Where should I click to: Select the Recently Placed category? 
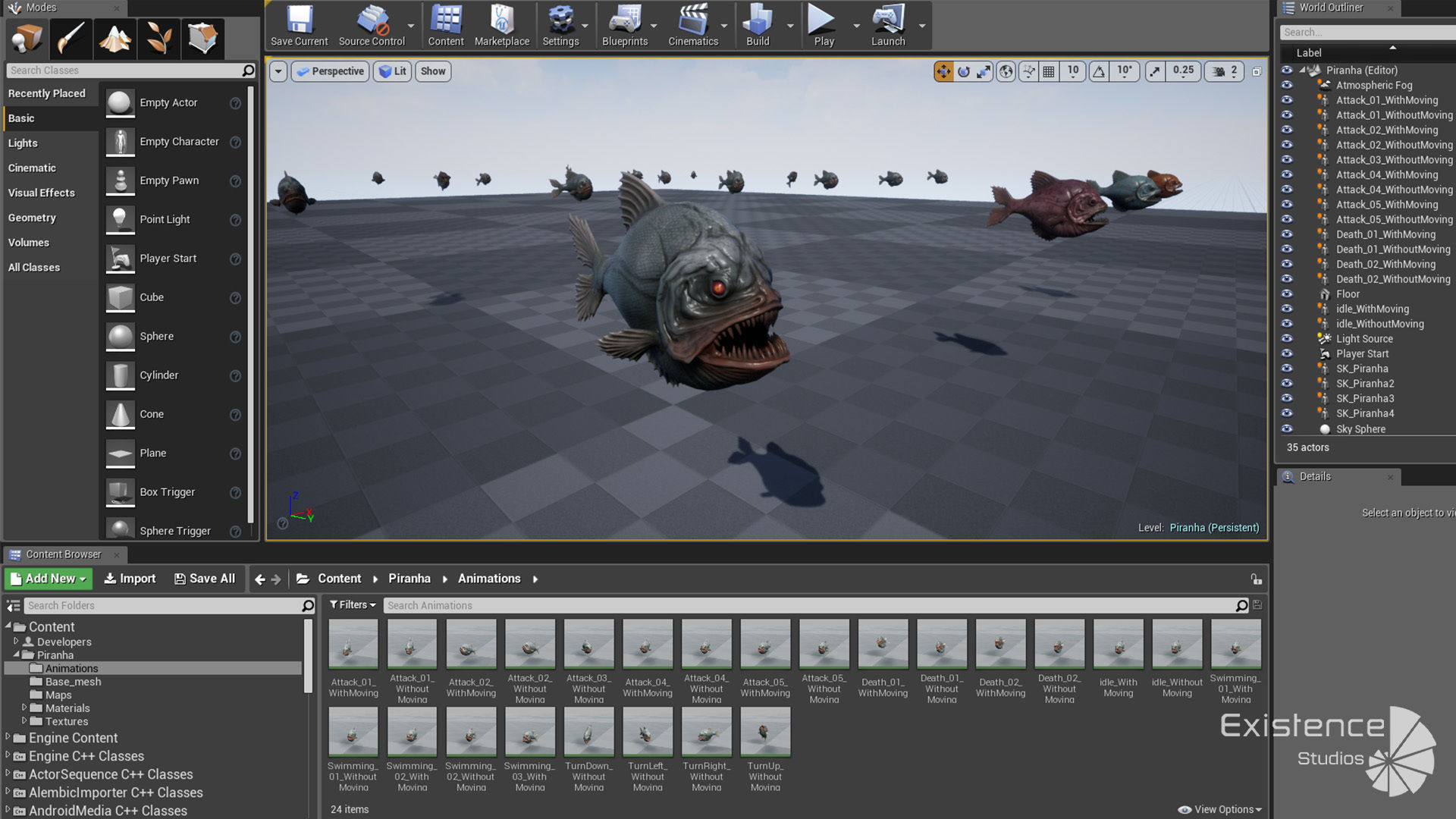pyautogui.click(x=47, y=93)
